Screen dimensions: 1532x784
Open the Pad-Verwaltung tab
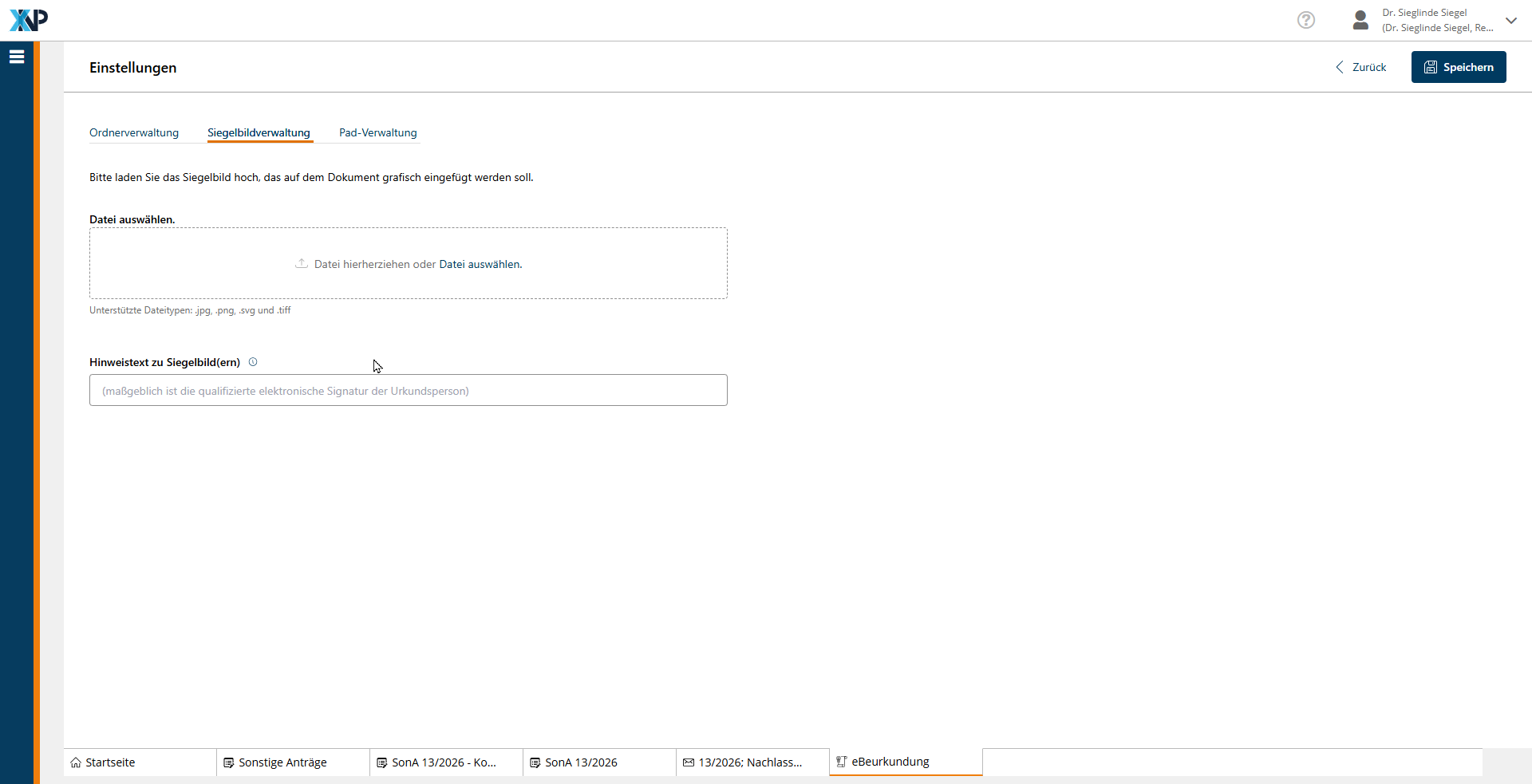(x=377, y=132)
